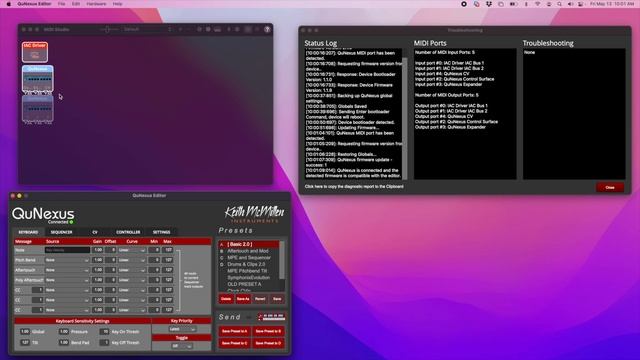Open MIDI Studio help via question mark
This screenshot has height=360, width=640.
(267, 29)
